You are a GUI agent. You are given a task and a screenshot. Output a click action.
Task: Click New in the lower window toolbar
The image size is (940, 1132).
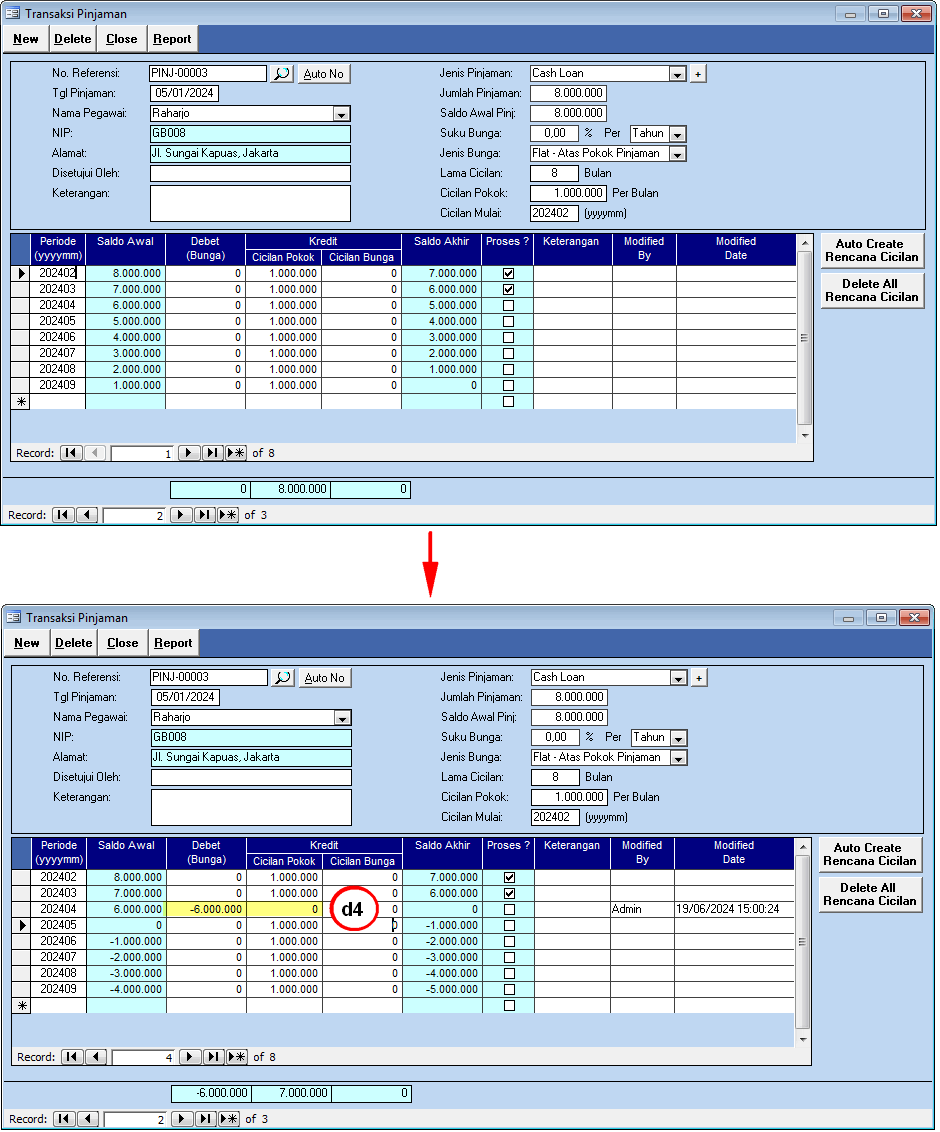27,643
